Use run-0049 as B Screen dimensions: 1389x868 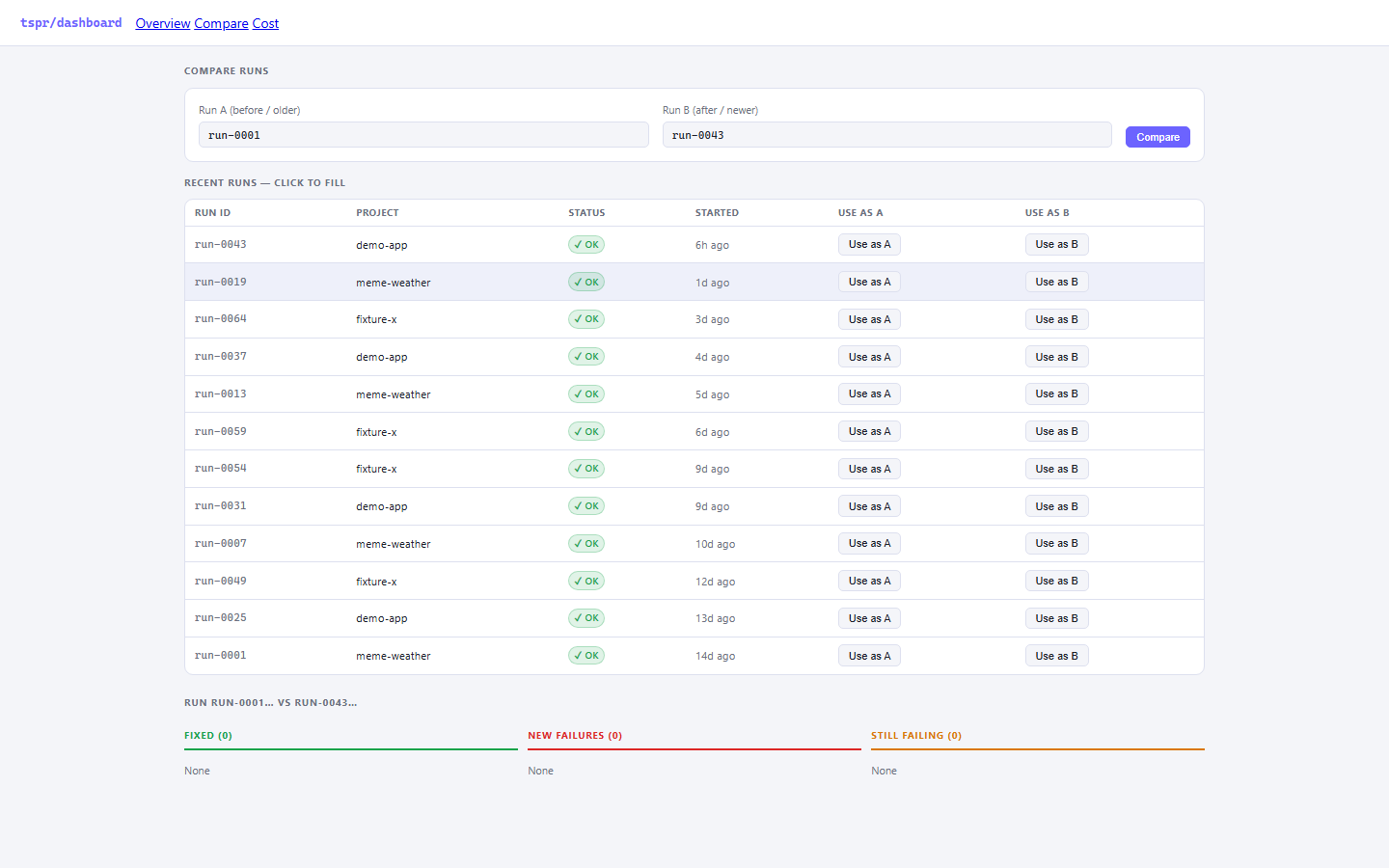pyautogui.click(x=1056, y=581)
